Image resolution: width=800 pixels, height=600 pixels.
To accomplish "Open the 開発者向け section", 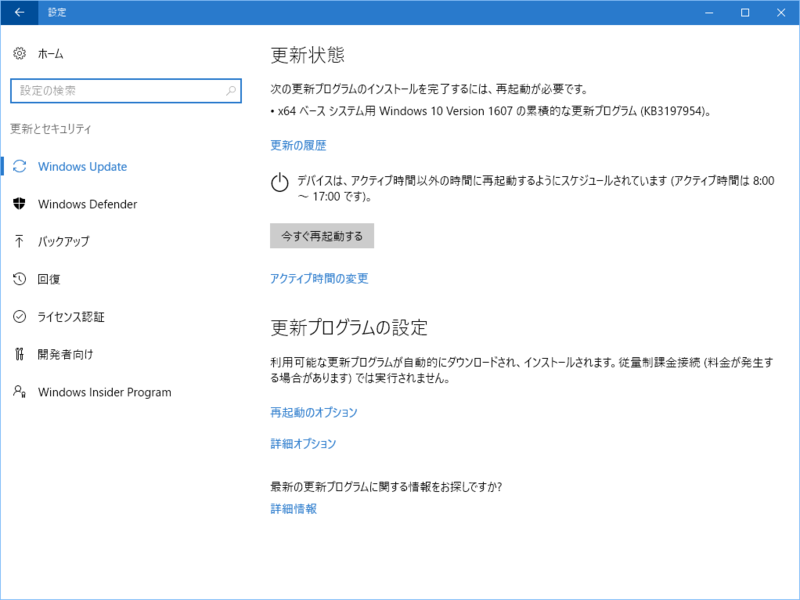I will click(65, 354).
